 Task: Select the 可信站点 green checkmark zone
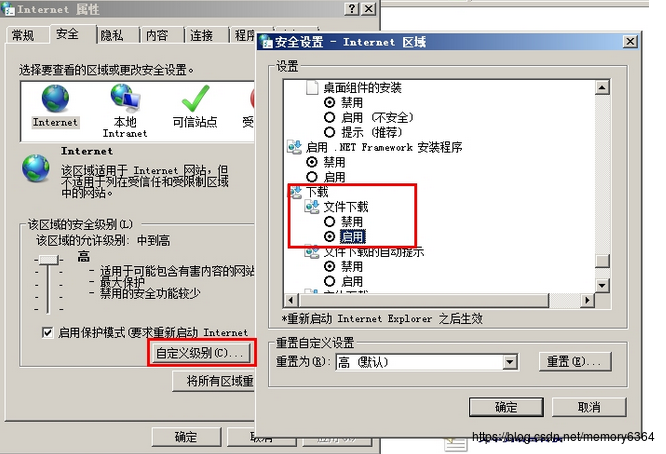195,99
